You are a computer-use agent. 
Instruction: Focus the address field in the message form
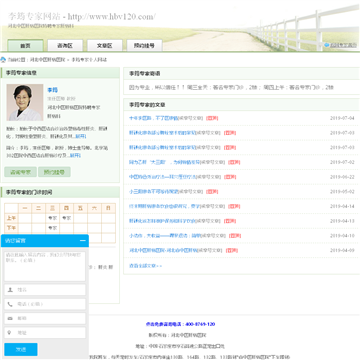pyautogui.click(x=45, y=333)
